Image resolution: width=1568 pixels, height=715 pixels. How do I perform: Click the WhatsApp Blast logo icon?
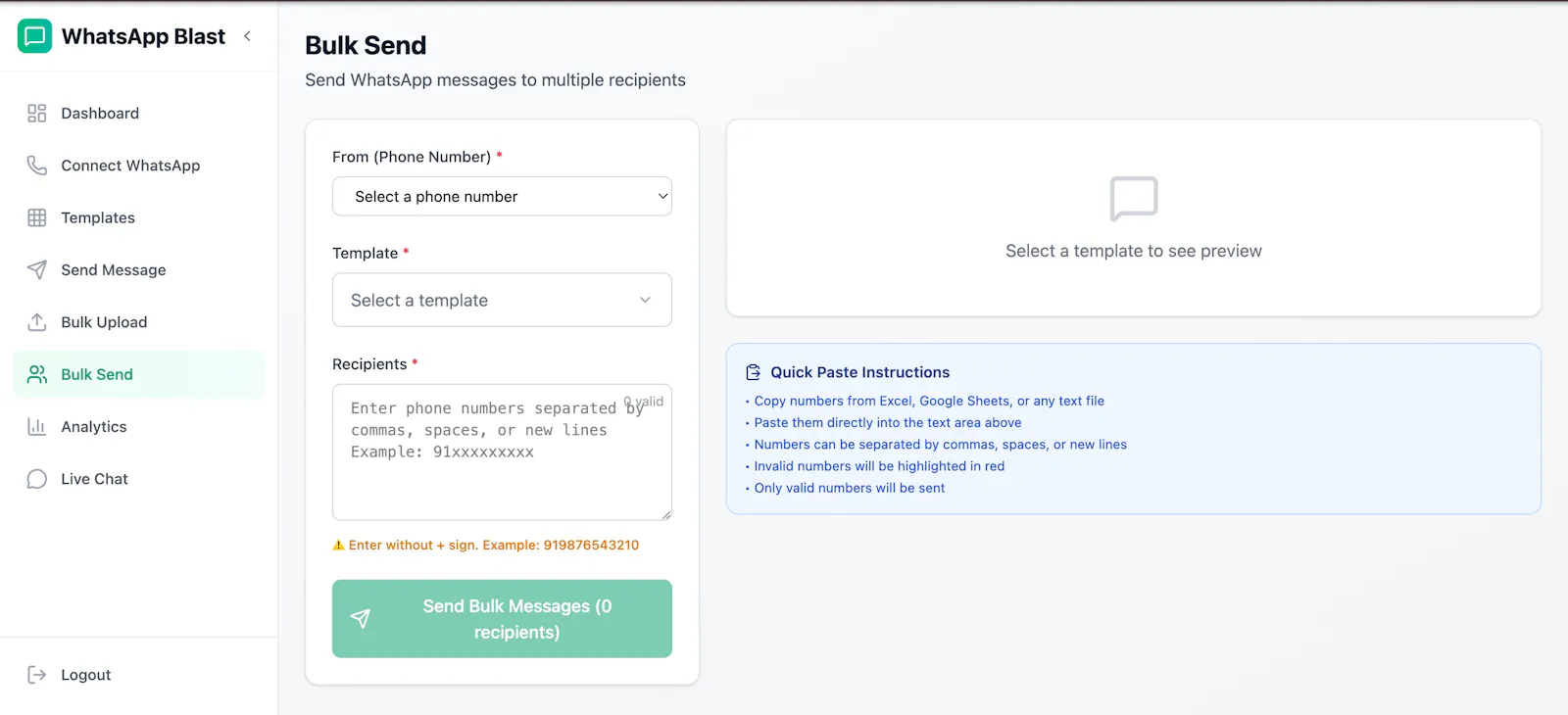click(35, 36)
